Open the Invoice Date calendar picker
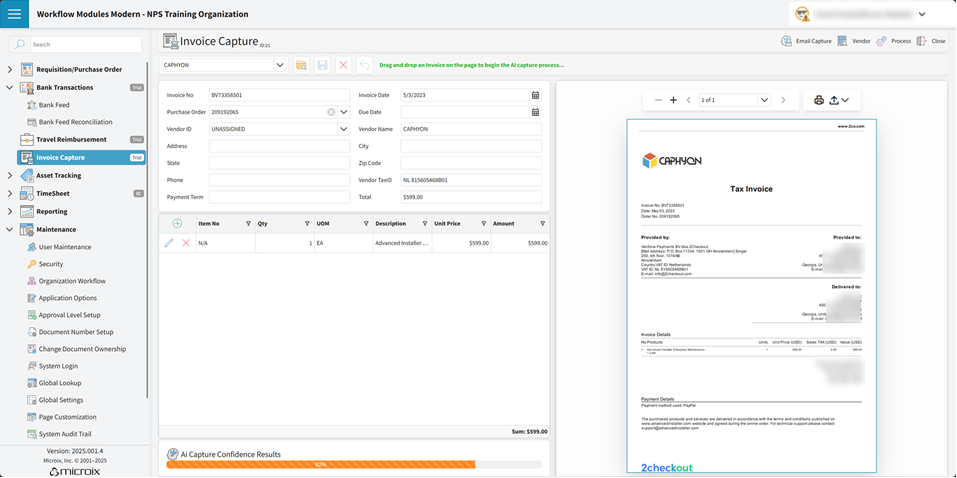 [536, 95]
